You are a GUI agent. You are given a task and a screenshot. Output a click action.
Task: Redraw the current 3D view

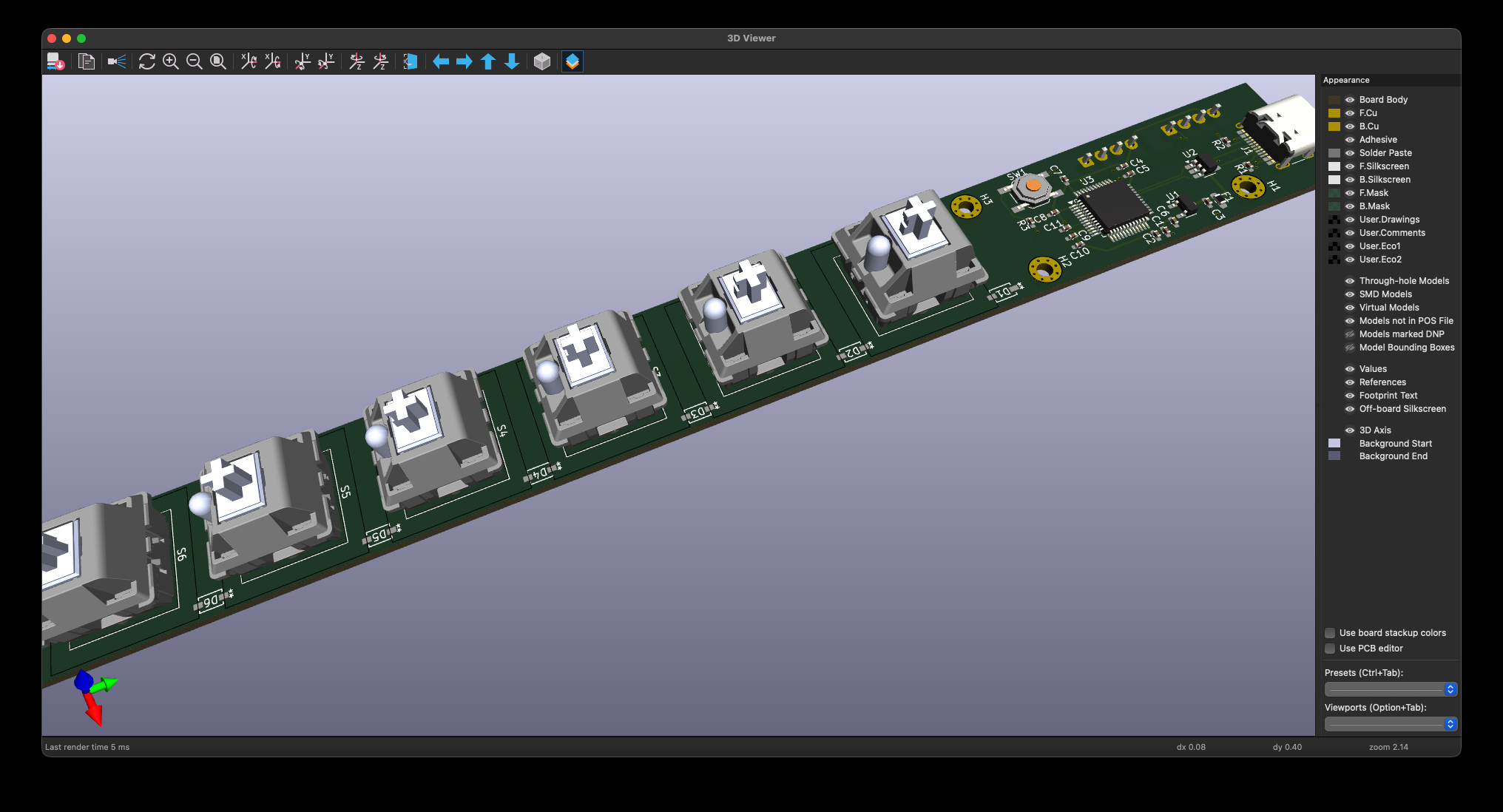point(146,61)
